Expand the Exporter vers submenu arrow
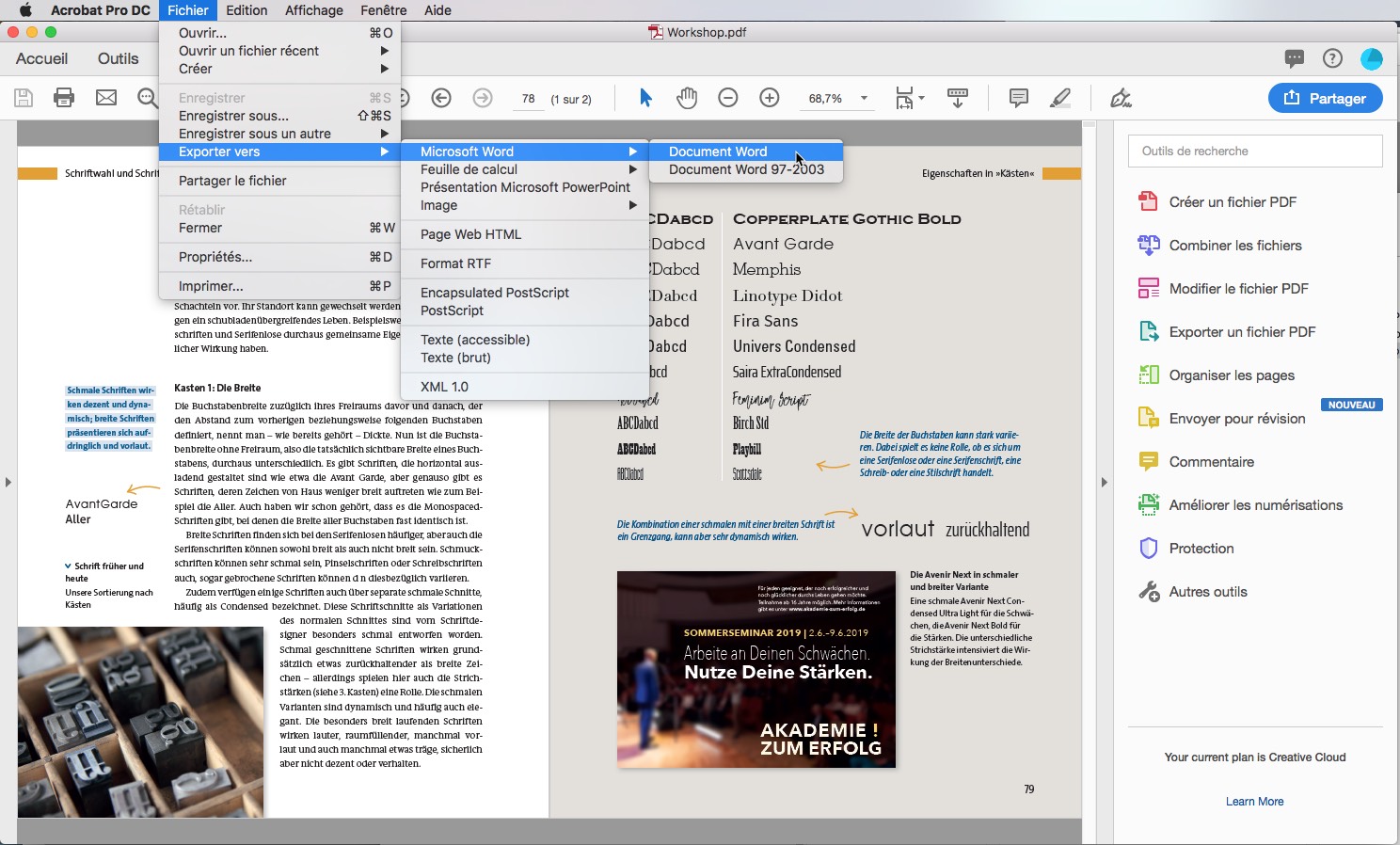The image size is (1400, 845). [x=383, y=151]
